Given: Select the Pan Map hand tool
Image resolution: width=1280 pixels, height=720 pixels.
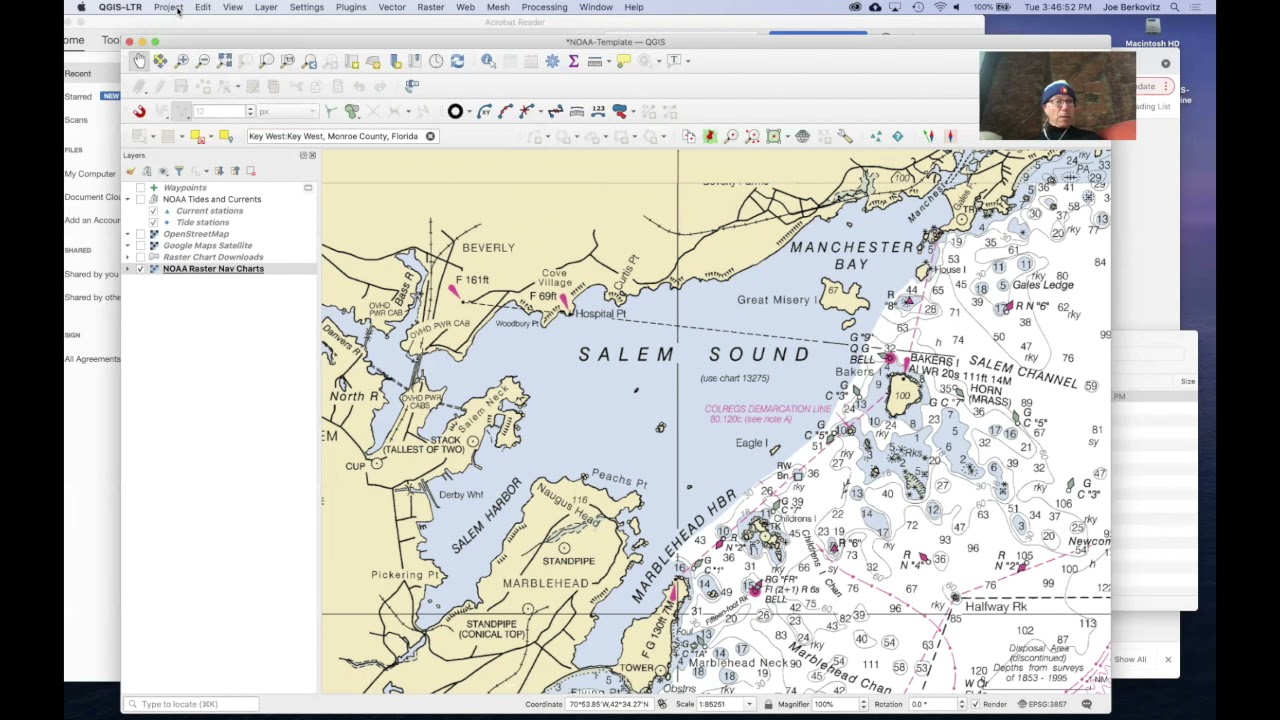Looking at the screenshot, I should point(139,61).
